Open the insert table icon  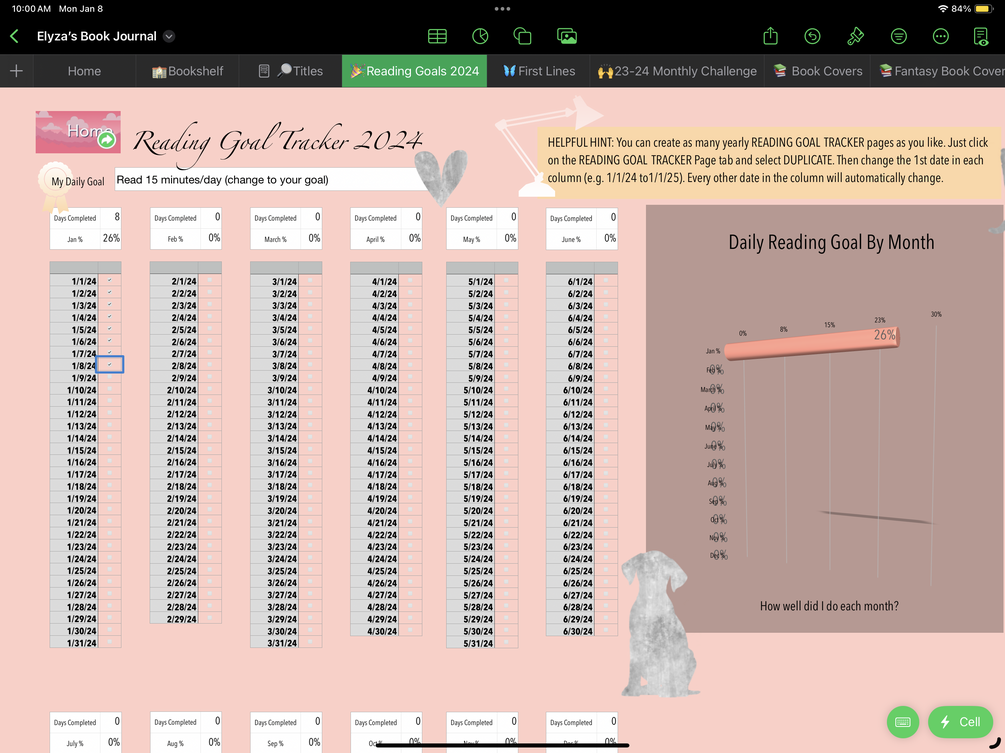click(x=437, y=37)
